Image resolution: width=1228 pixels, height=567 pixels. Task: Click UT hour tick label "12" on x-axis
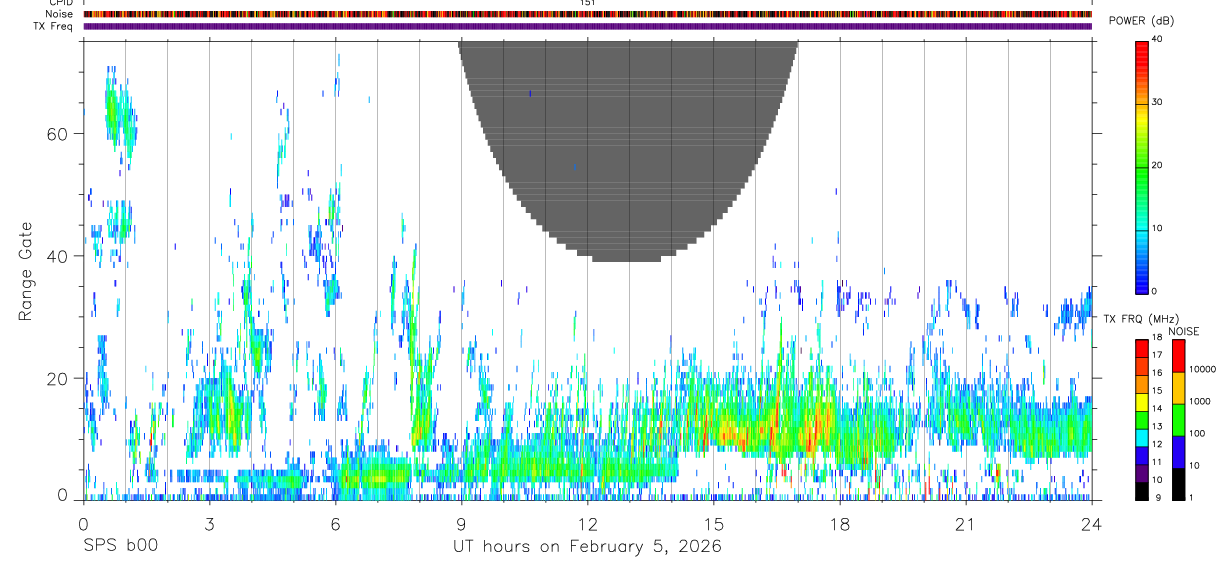click(x=587, y=523)
